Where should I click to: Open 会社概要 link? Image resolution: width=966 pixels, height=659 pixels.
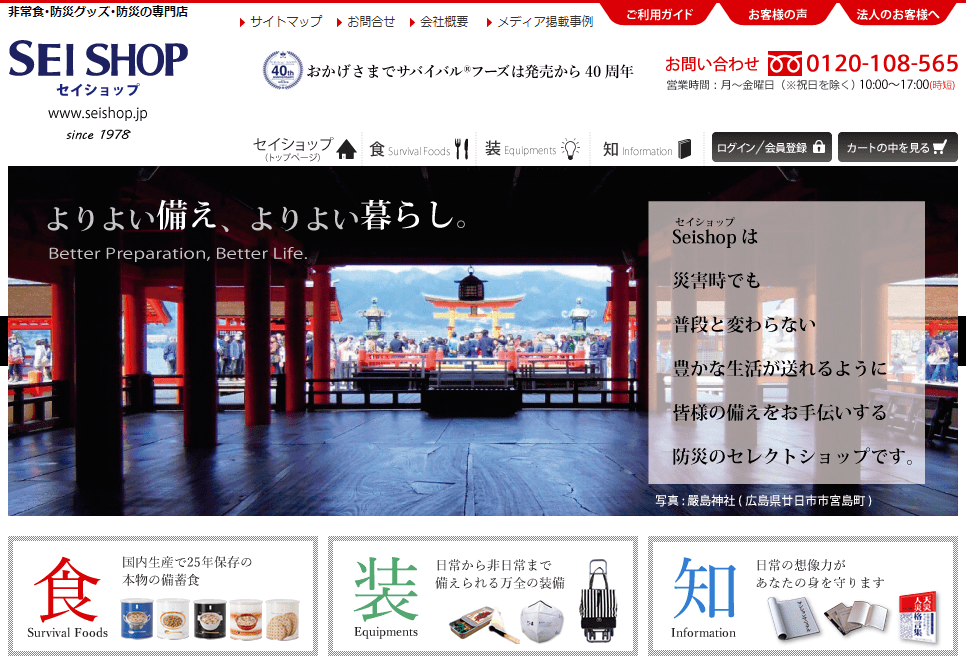(444, 21)
